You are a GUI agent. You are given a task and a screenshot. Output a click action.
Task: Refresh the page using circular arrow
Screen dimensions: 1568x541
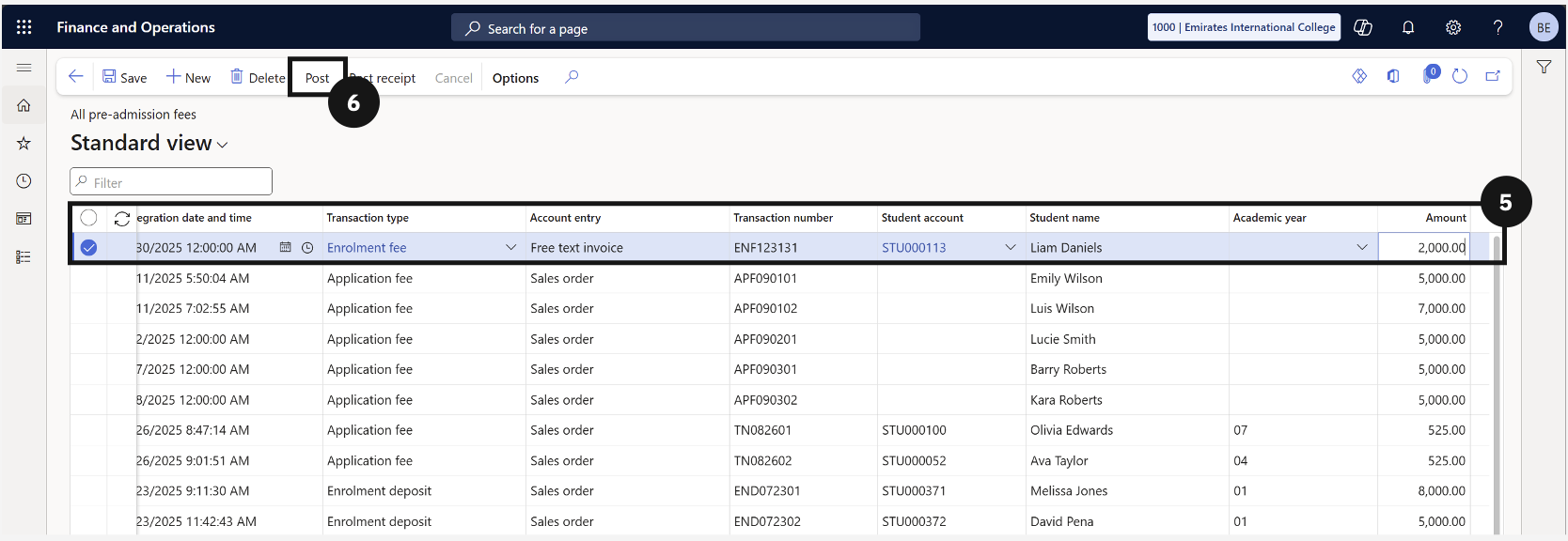(1460, 76)
